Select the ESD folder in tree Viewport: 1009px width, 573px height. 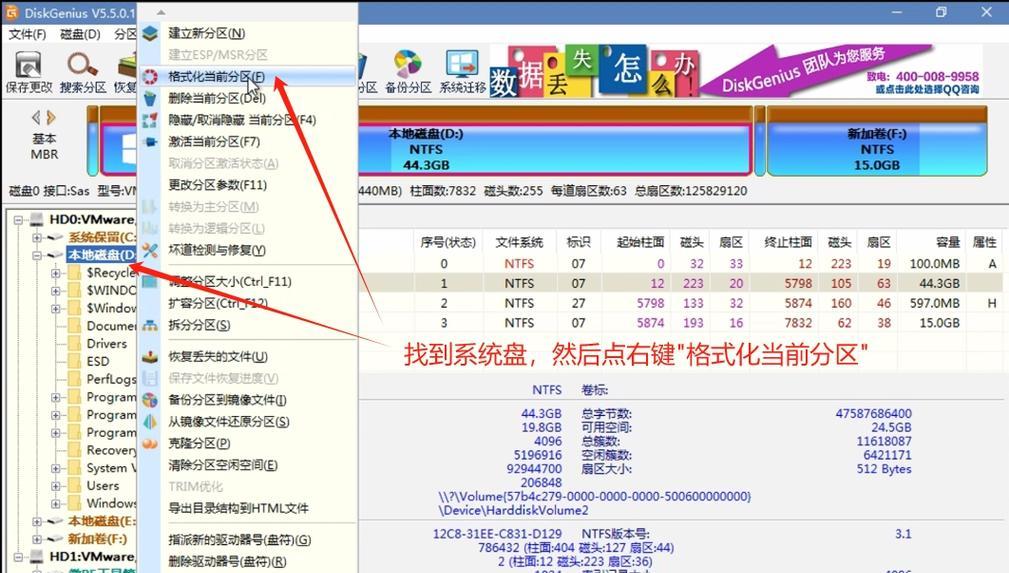click(x=98, y=362)
